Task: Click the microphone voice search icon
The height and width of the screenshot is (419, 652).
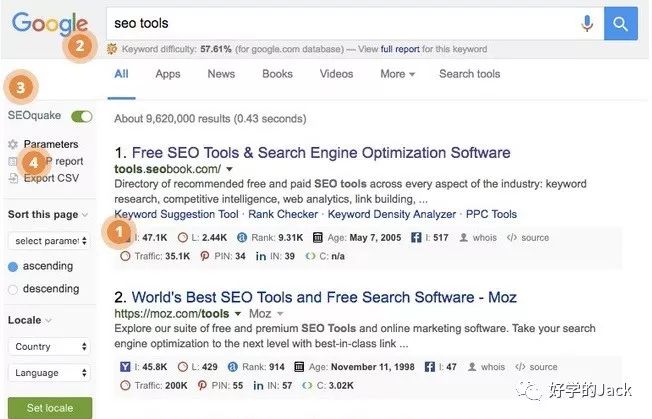Action: click(587, 23)
